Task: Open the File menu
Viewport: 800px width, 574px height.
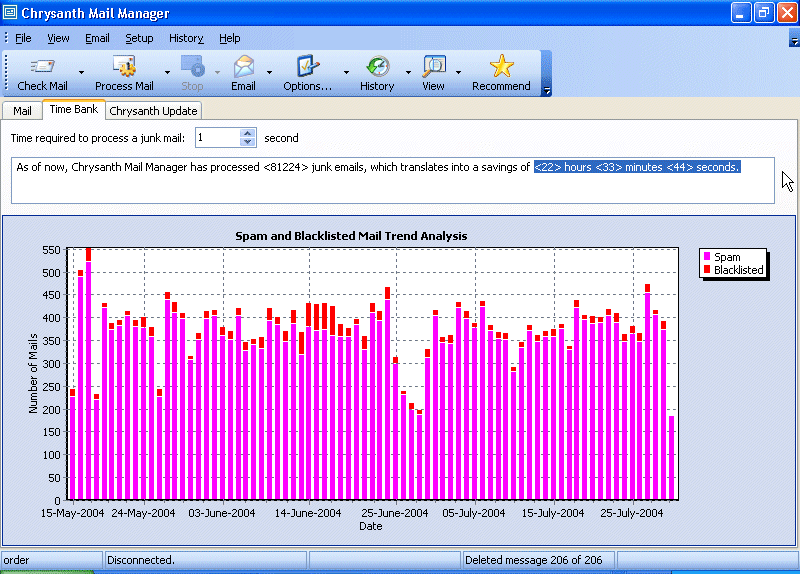Action: click(23, 38)
